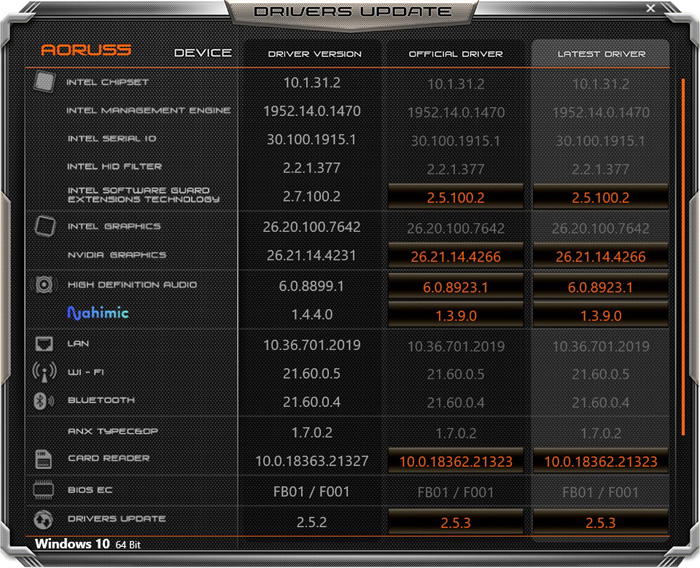700x568 pixels.
Task: Click installed Management Engine version 1952.14.0.1470
Action: [x=312, y=111]
